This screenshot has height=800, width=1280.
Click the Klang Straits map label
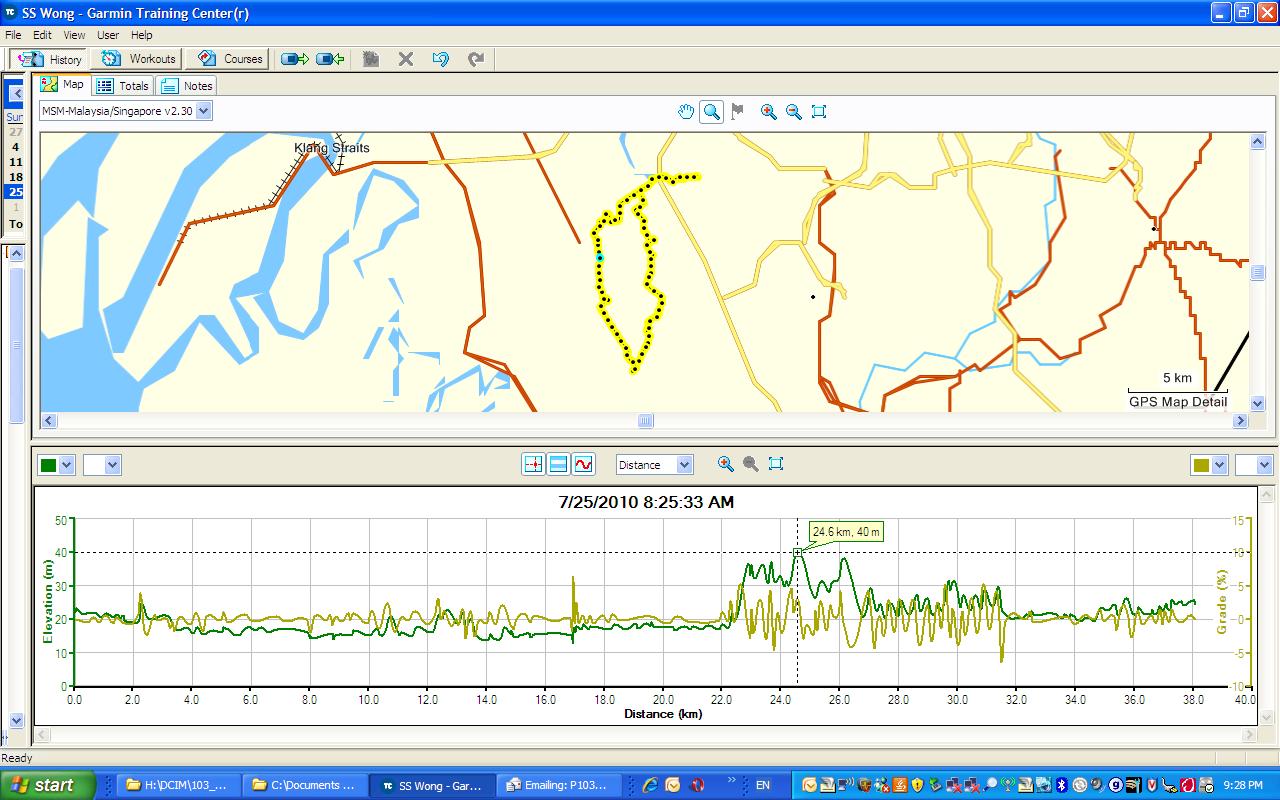(332, 148)
